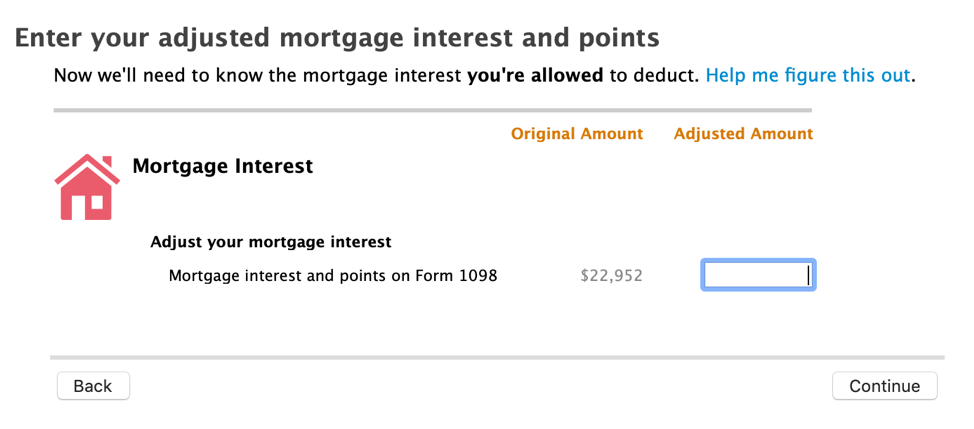Click the roof of the house icon
This screenshot has width=974, height=429.
[87, 169]
